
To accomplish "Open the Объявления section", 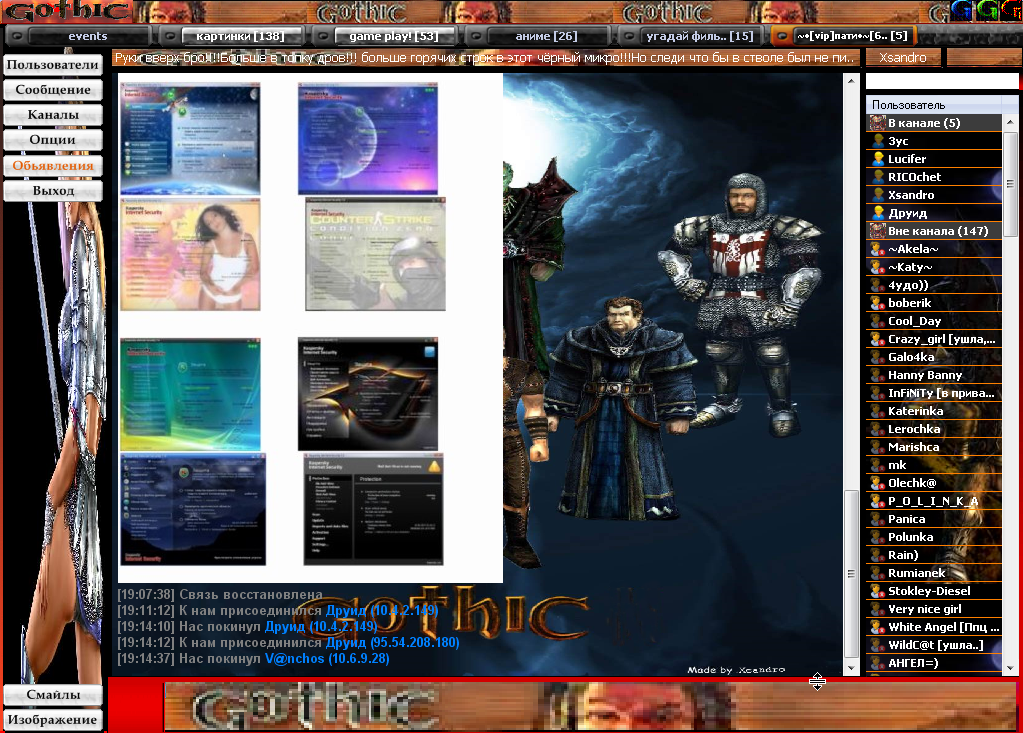I will pos(53,165).
